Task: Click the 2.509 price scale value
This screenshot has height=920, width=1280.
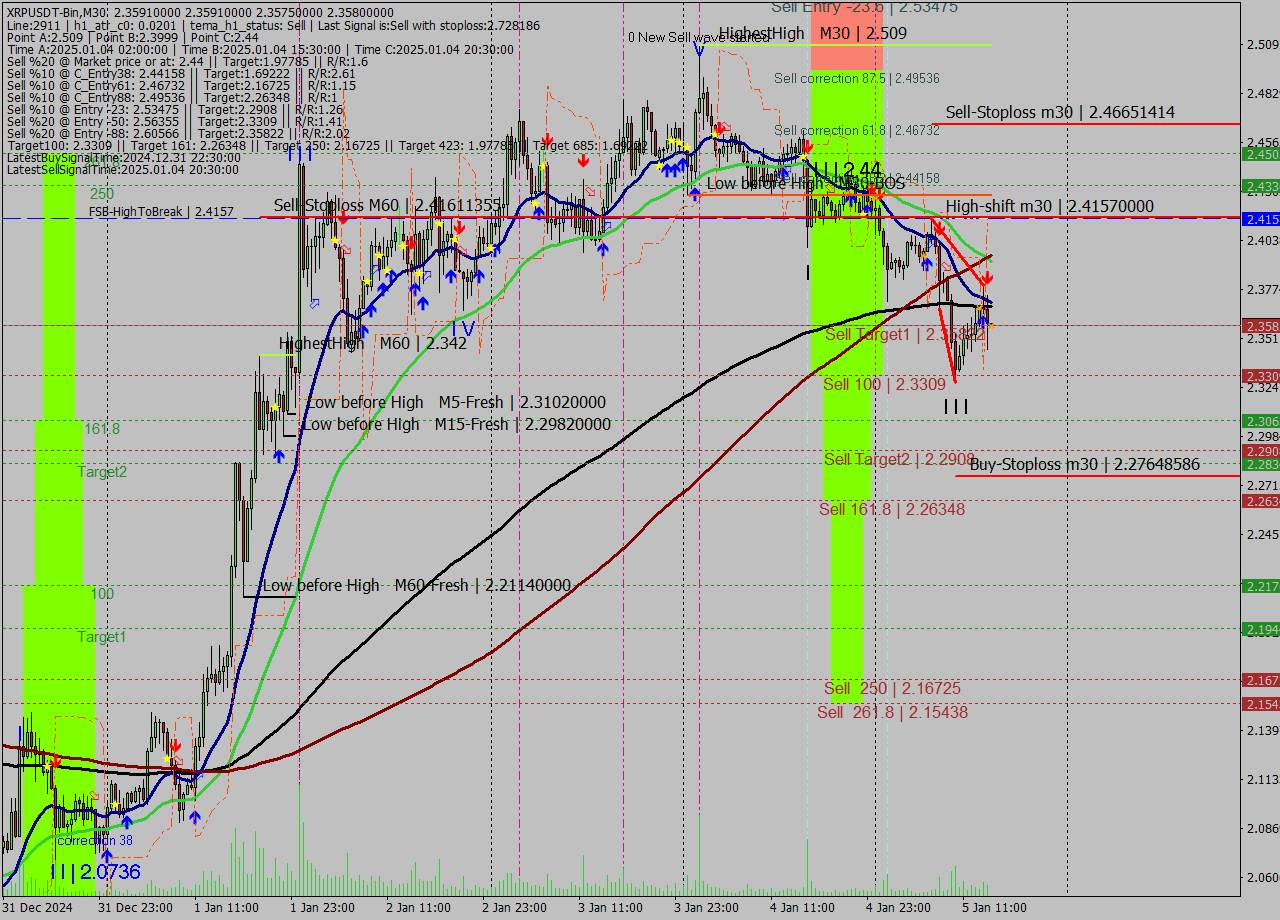Action: coord(1262,44)
